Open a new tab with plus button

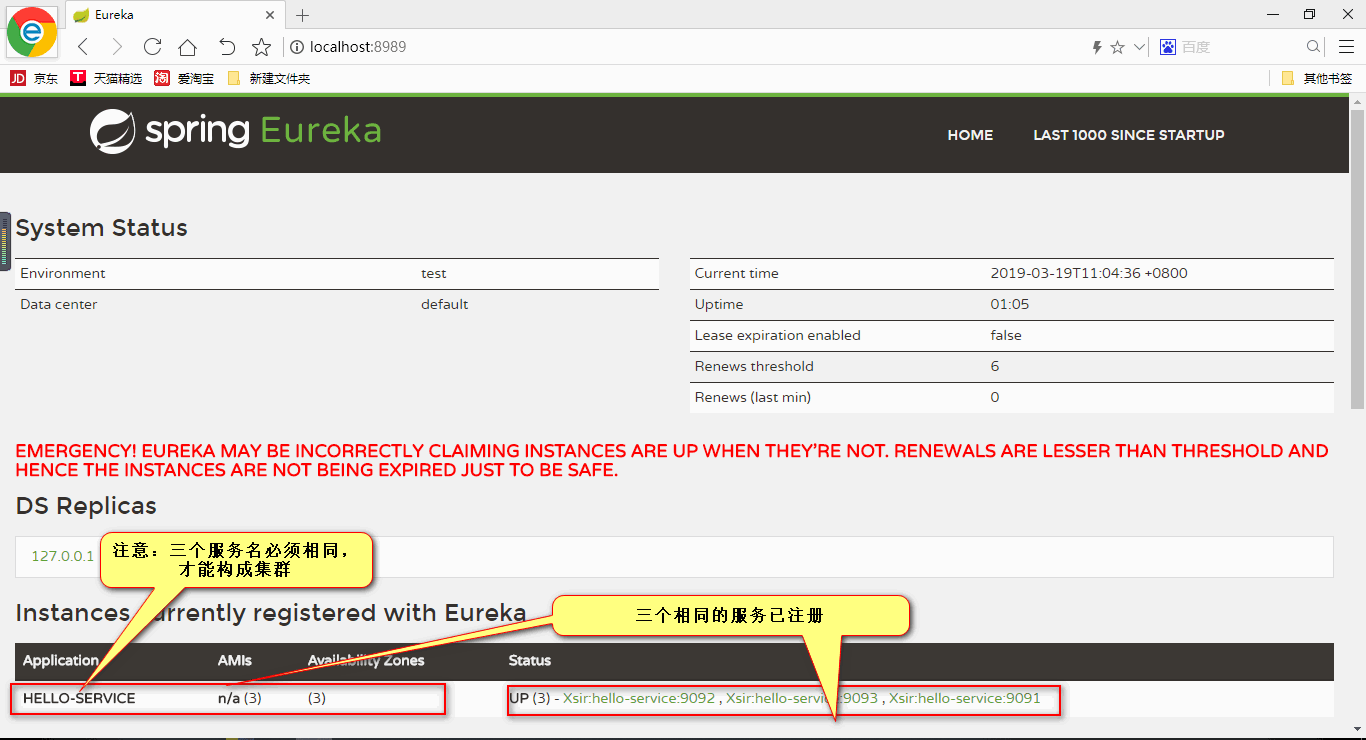303,15
